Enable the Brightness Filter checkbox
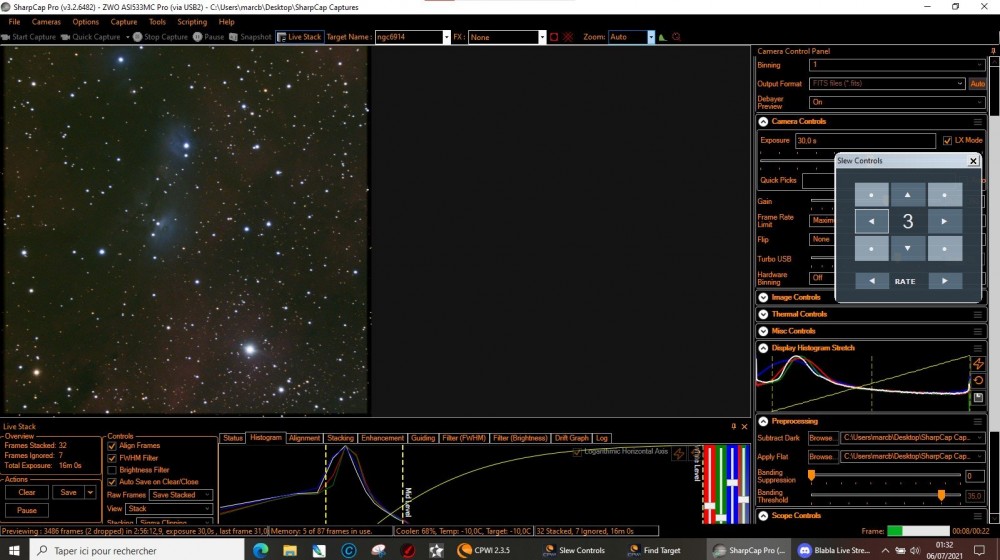 click(112, 470)
